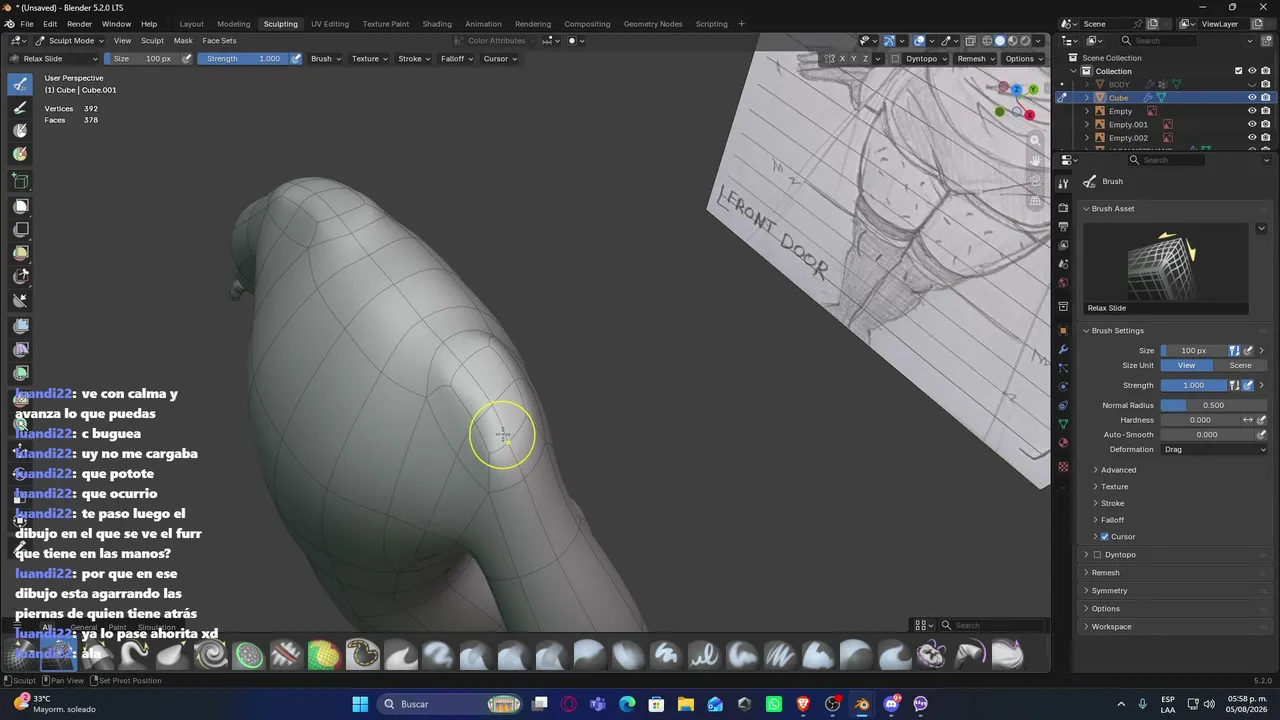The height and width of the screenshot is (720, 1280).
Task: Toggle Collection exclude checkbox in outliner
Action: 1238,71
